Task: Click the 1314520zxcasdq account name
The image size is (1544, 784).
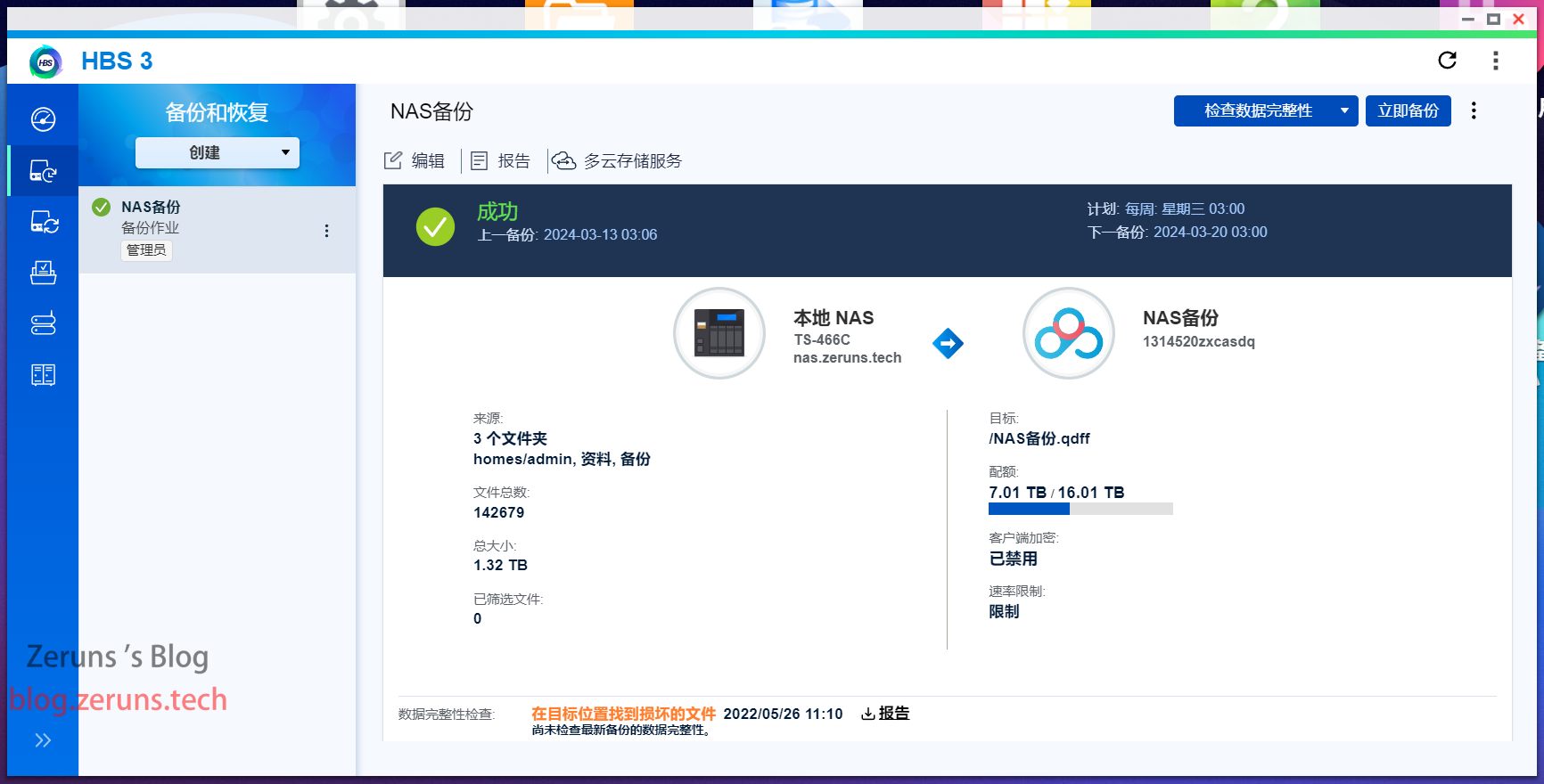Action: 1199,341
